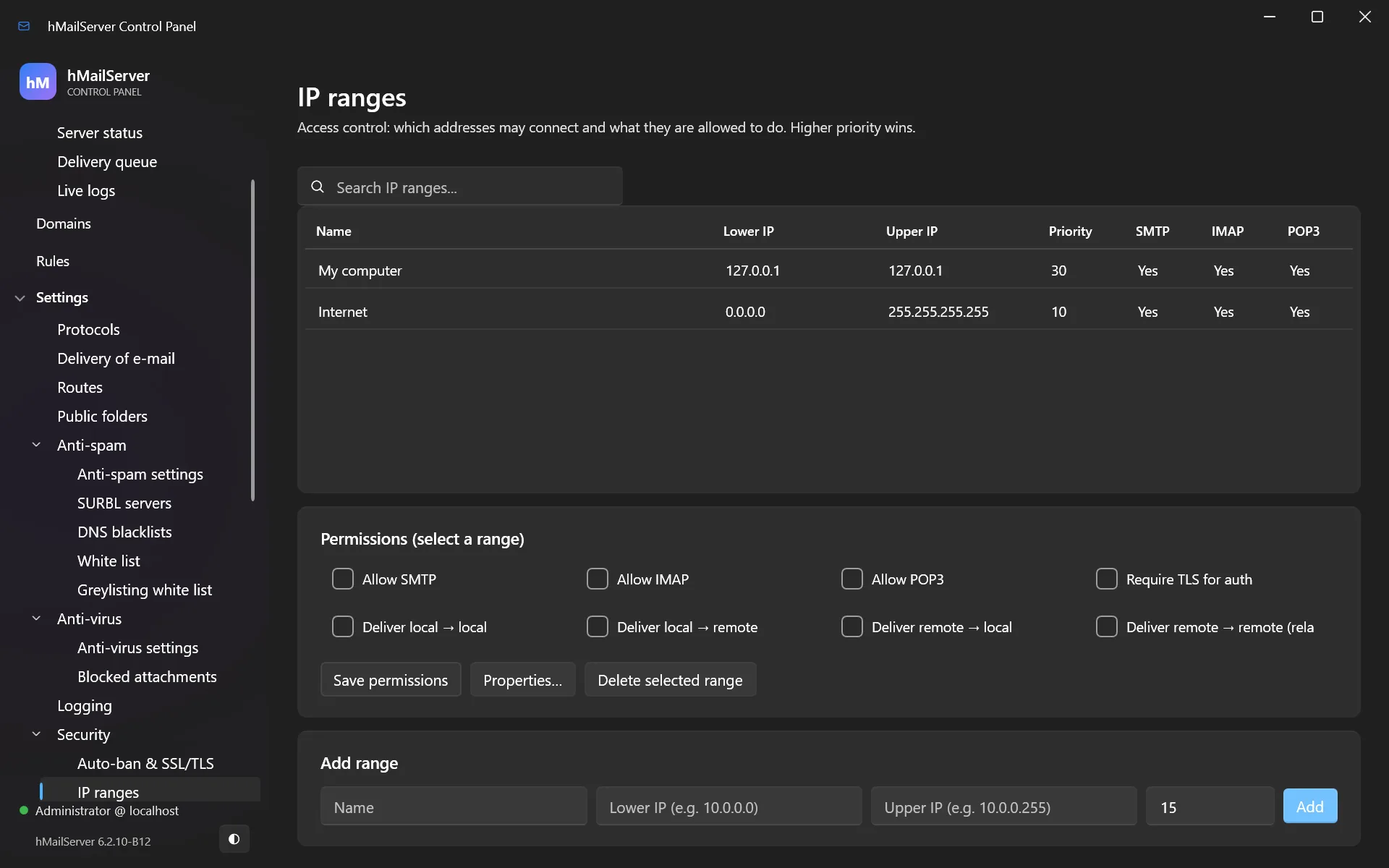The height and width of the screenshot is (868, 1389).
Task: Minimize the hMailServer window
Action: click(x=1270, y=17)
